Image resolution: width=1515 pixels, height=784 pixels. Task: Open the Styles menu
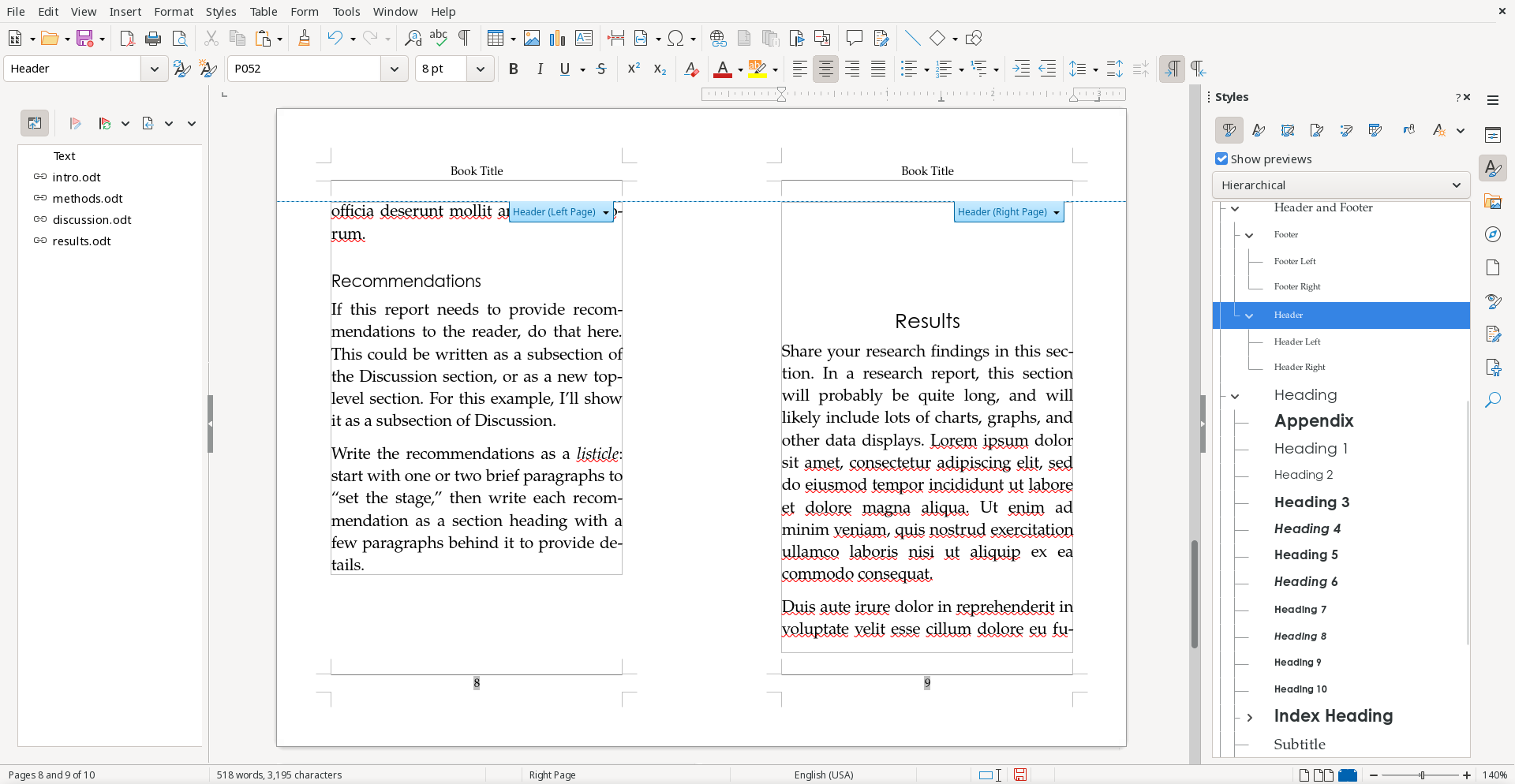[x=221, y=11]
